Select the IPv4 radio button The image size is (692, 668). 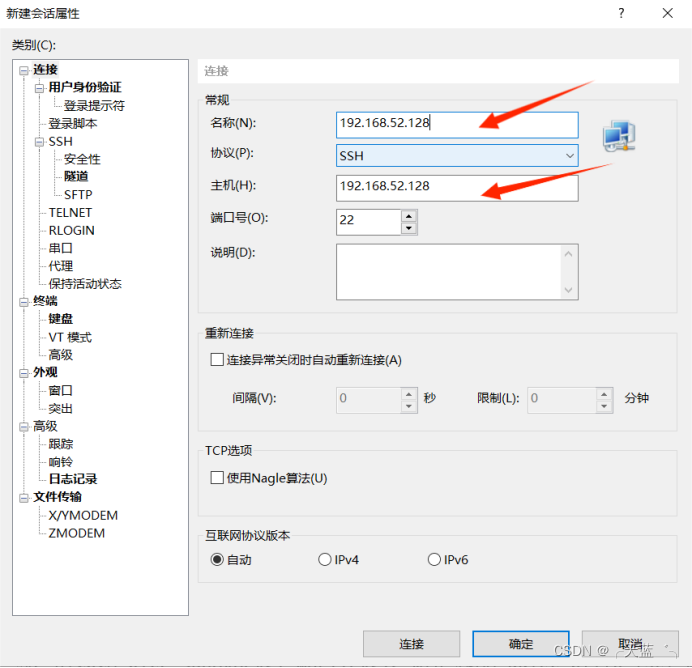pos(324,559)
